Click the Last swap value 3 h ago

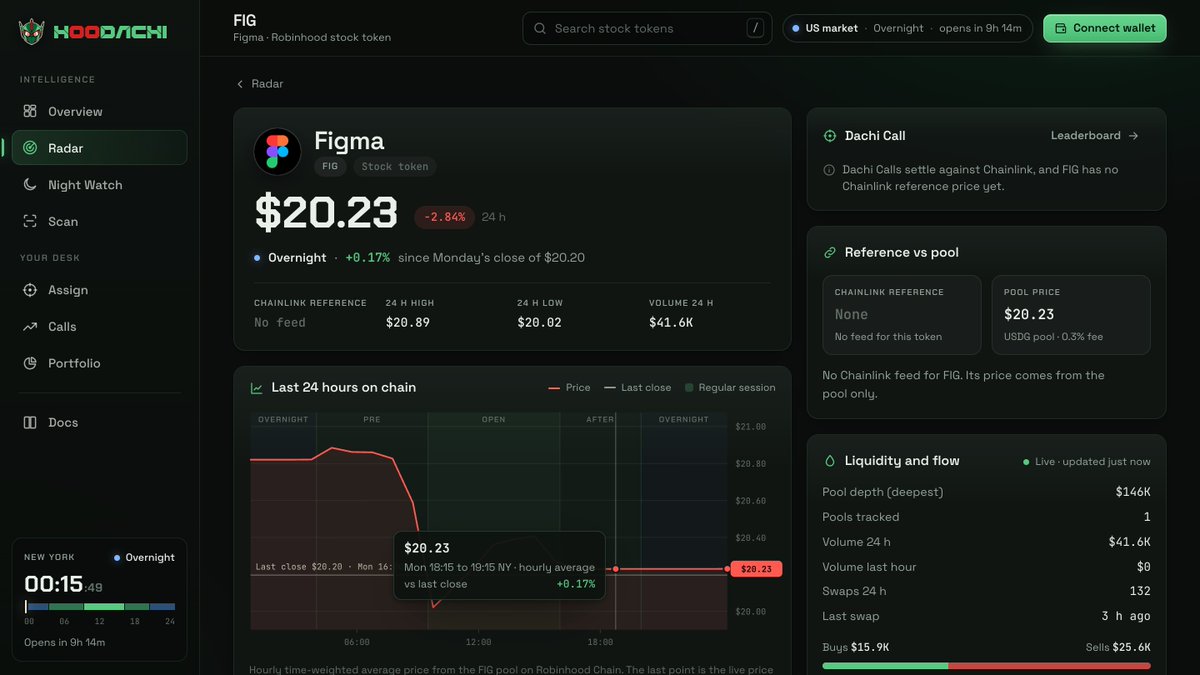1126,616
